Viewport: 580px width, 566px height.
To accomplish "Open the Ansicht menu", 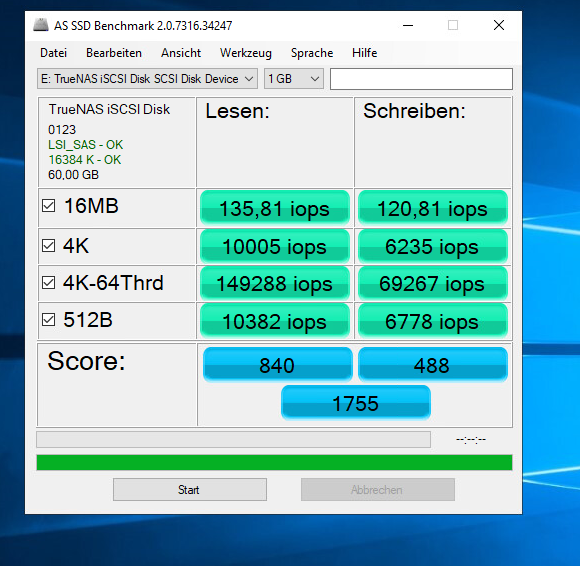I will [x=181, y=53].
